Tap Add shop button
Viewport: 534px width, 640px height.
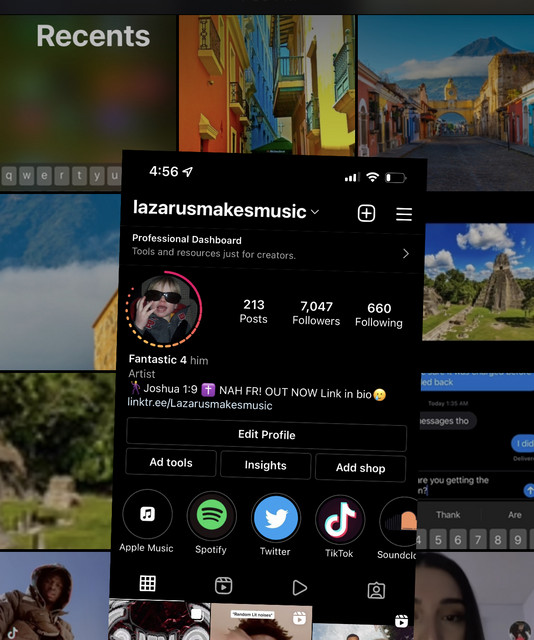pyautogui.click(x=360, y=468)
